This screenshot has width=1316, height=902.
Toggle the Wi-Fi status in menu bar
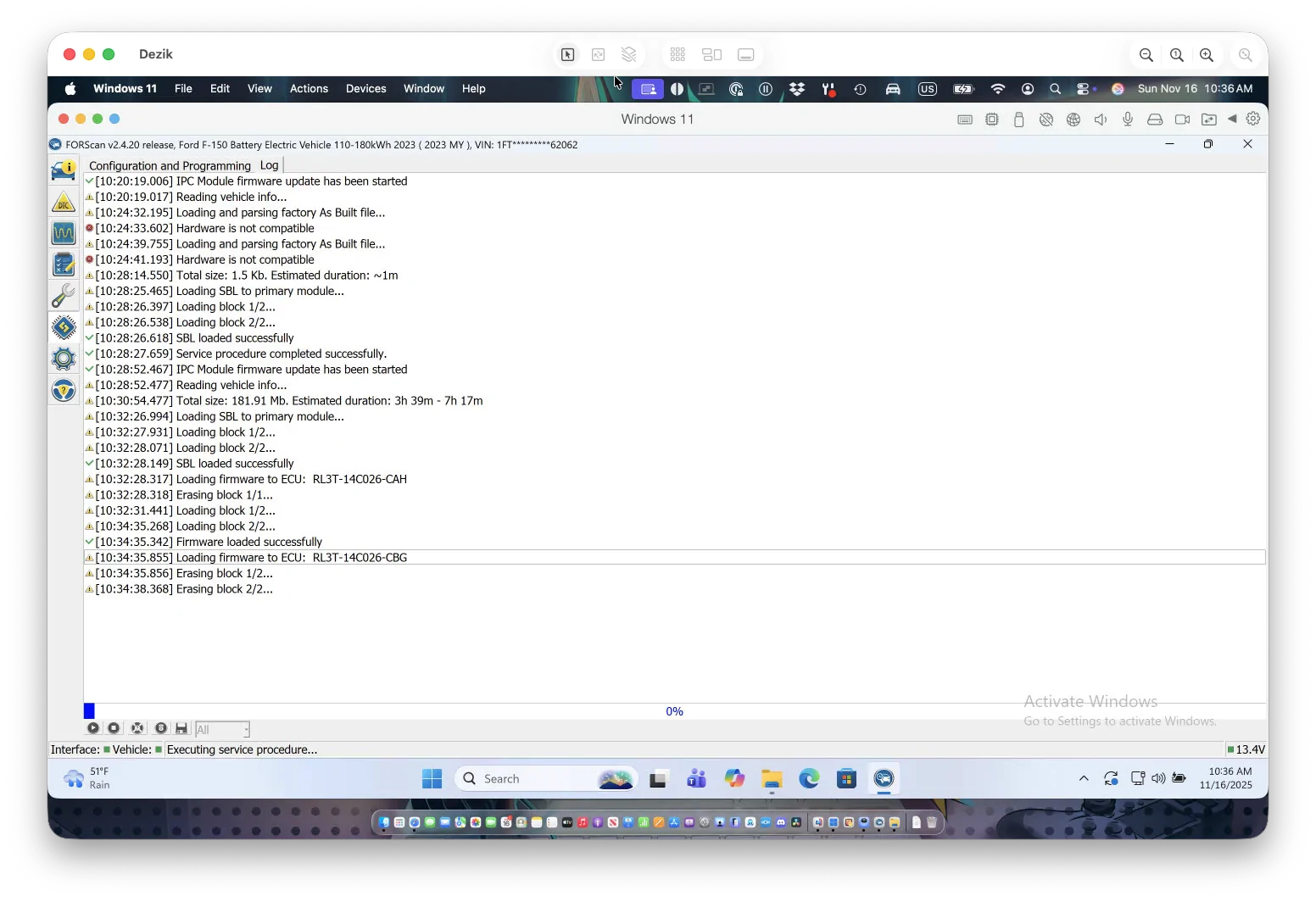(x=997, y=88)
